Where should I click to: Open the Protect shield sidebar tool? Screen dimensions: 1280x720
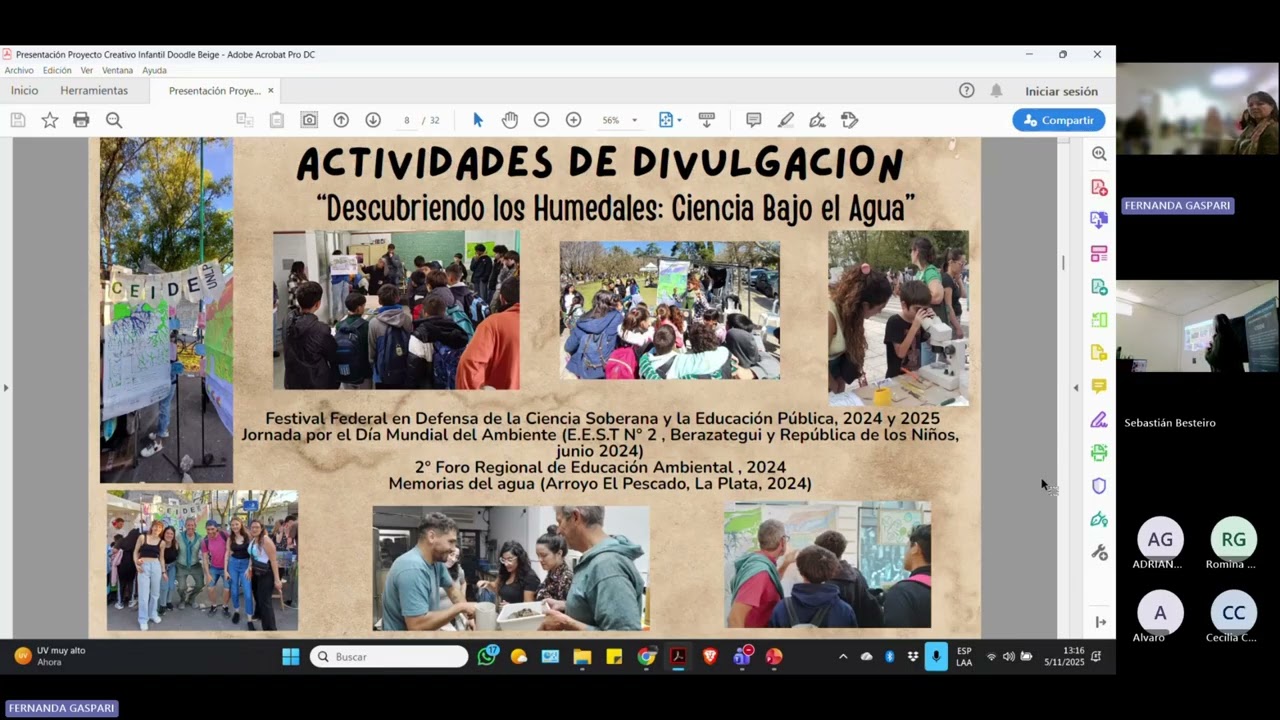coord(1099,486)
